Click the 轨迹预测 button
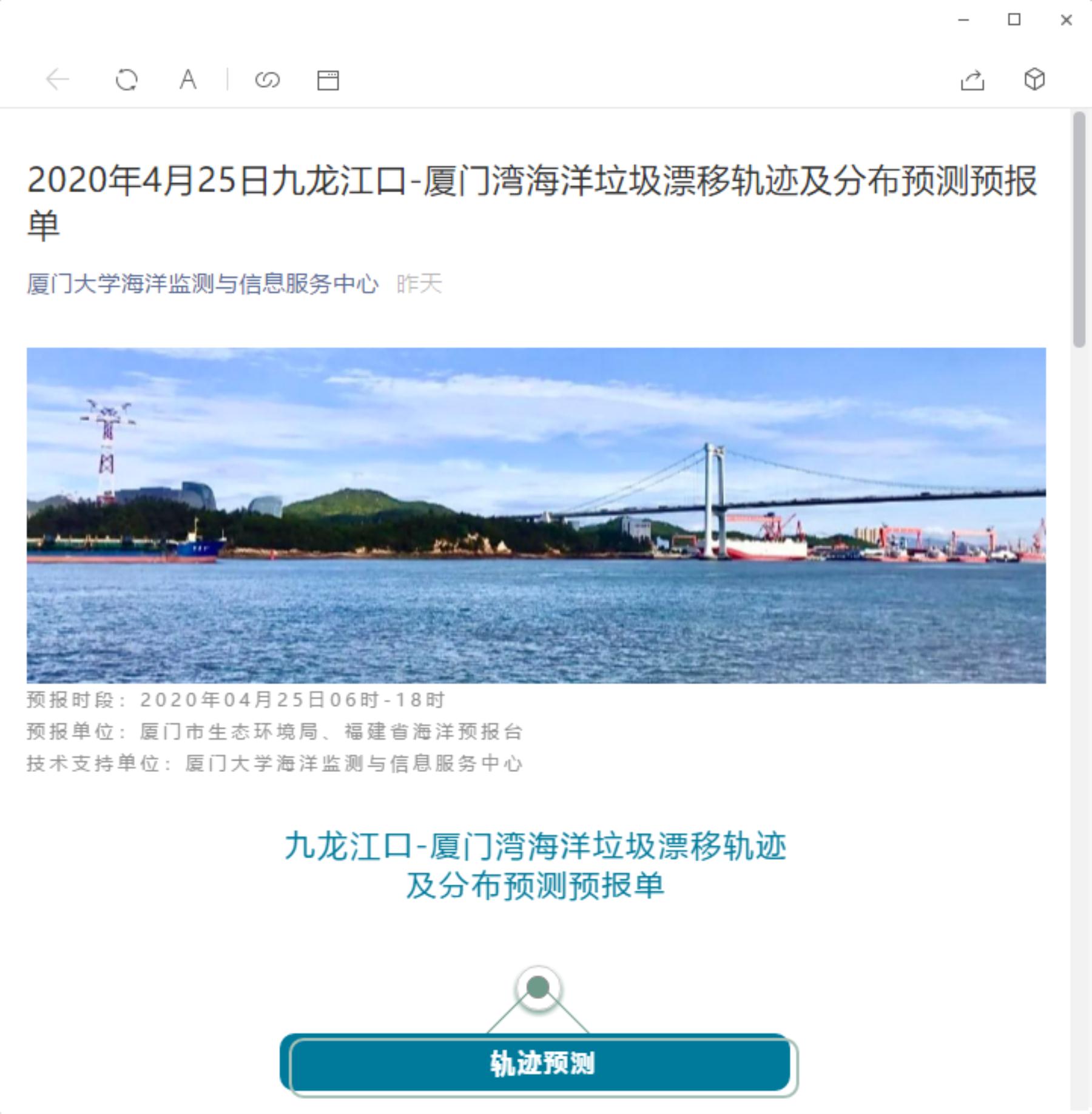This screenshot has width=1092, height=1114. (539, 1064)
